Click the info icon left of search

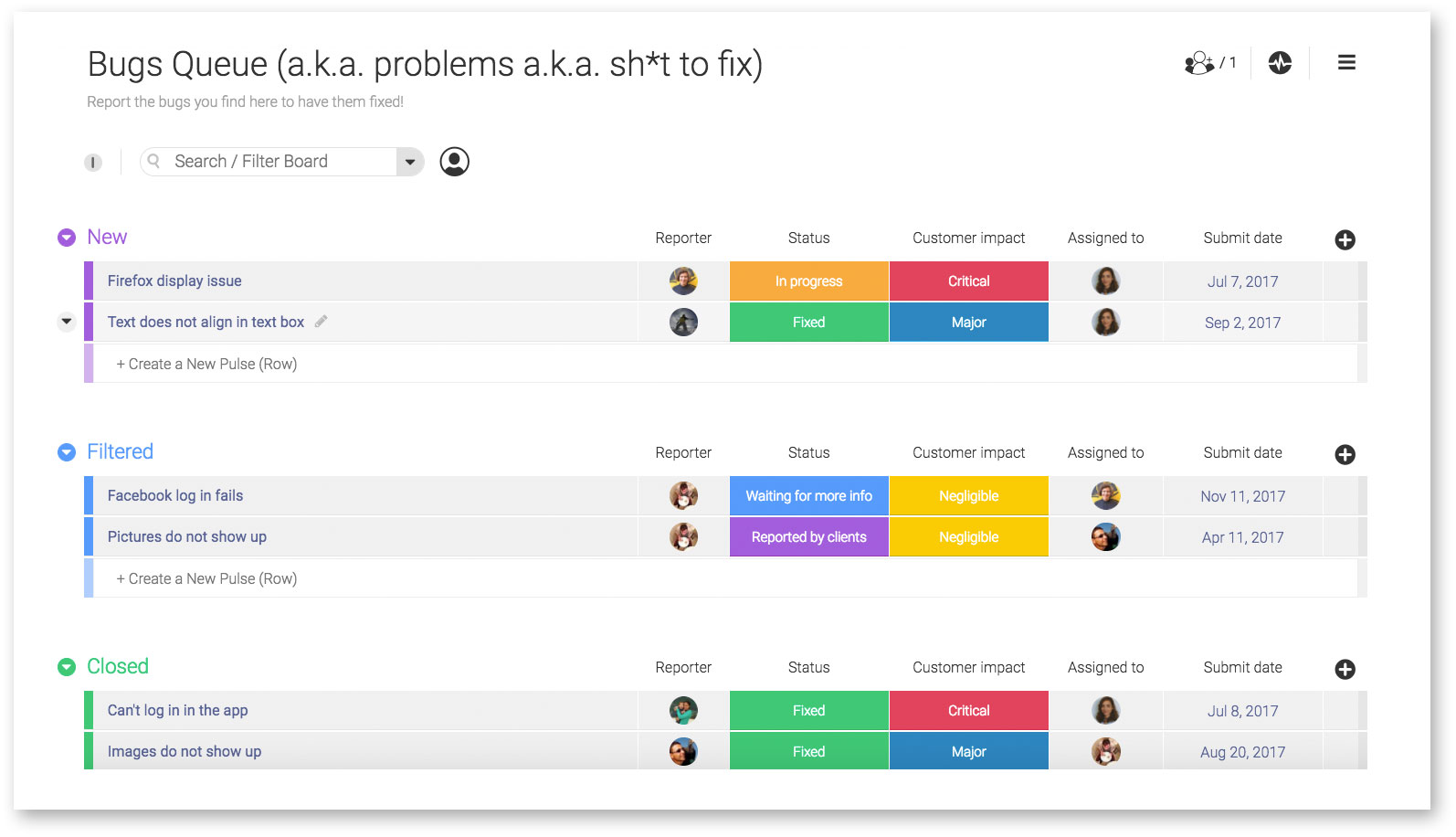[93, 163]
